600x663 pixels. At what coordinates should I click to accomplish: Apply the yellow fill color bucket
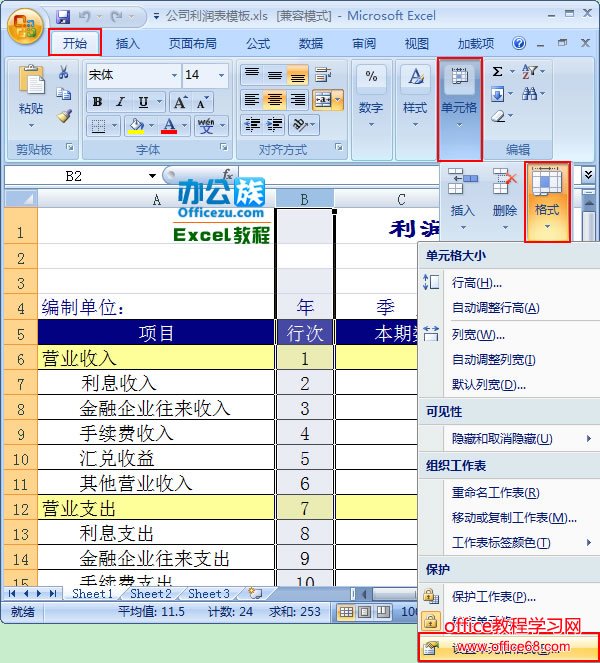coord(137,126)
